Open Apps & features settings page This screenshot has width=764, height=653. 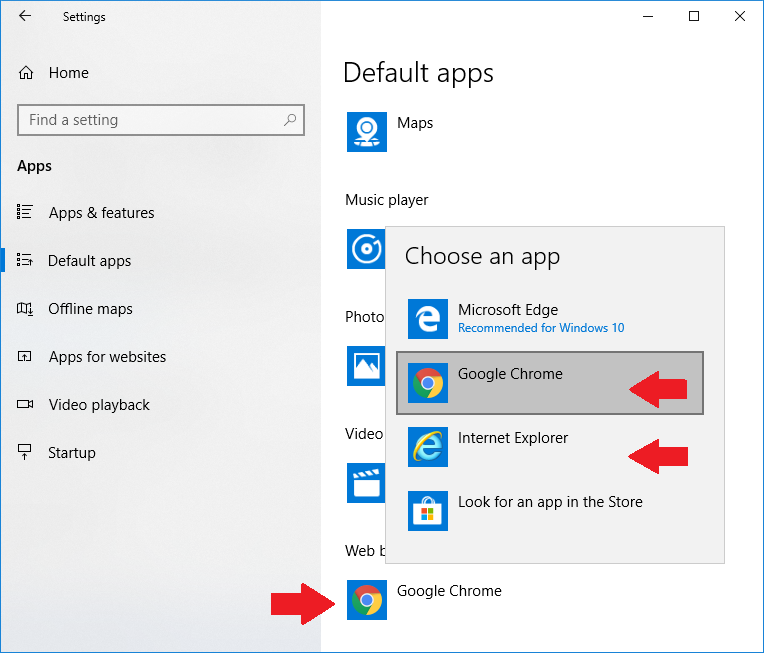[x=101, y=213]
